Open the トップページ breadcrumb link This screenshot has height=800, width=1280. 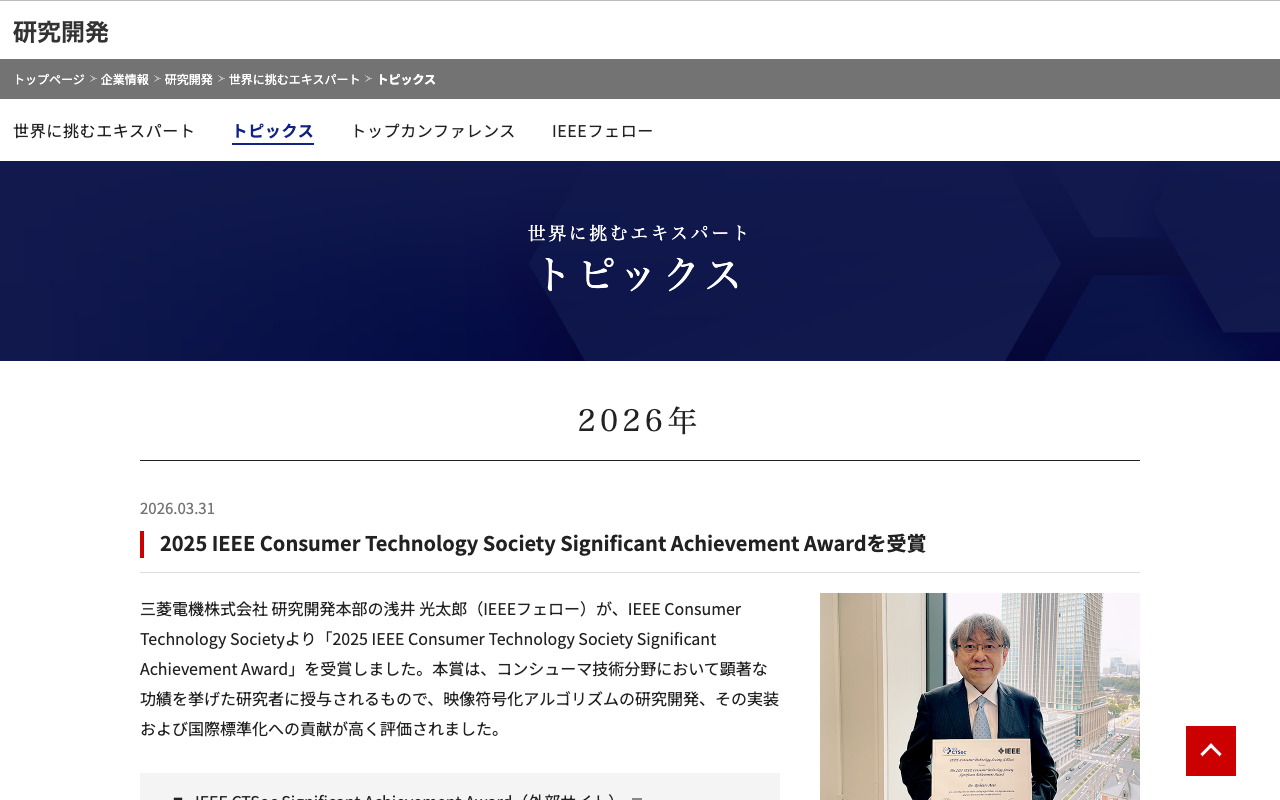pos(49,79)
